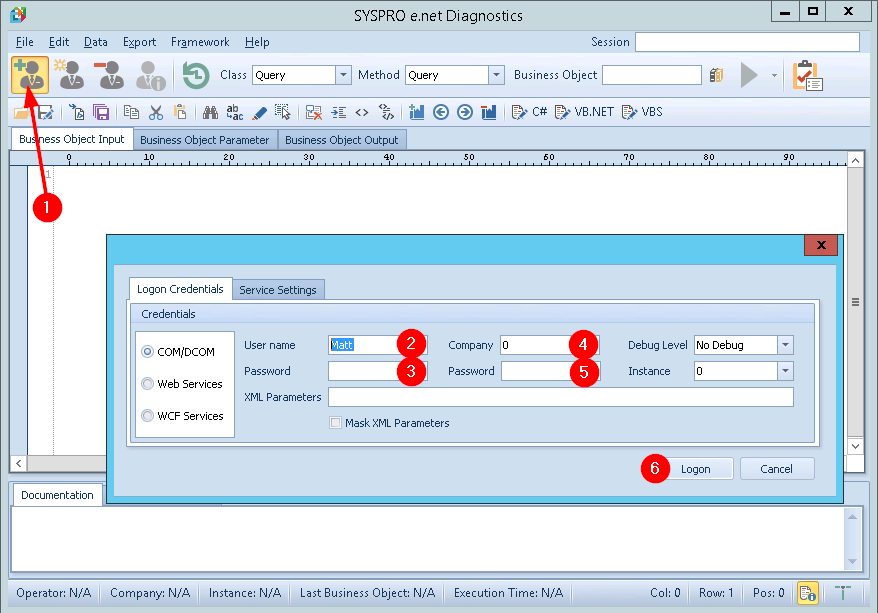Image resolution: width=878 pixels, height=613 pixels.
Task: Generate VB.NET code from toolbar
Action: [x=584, y=112]
